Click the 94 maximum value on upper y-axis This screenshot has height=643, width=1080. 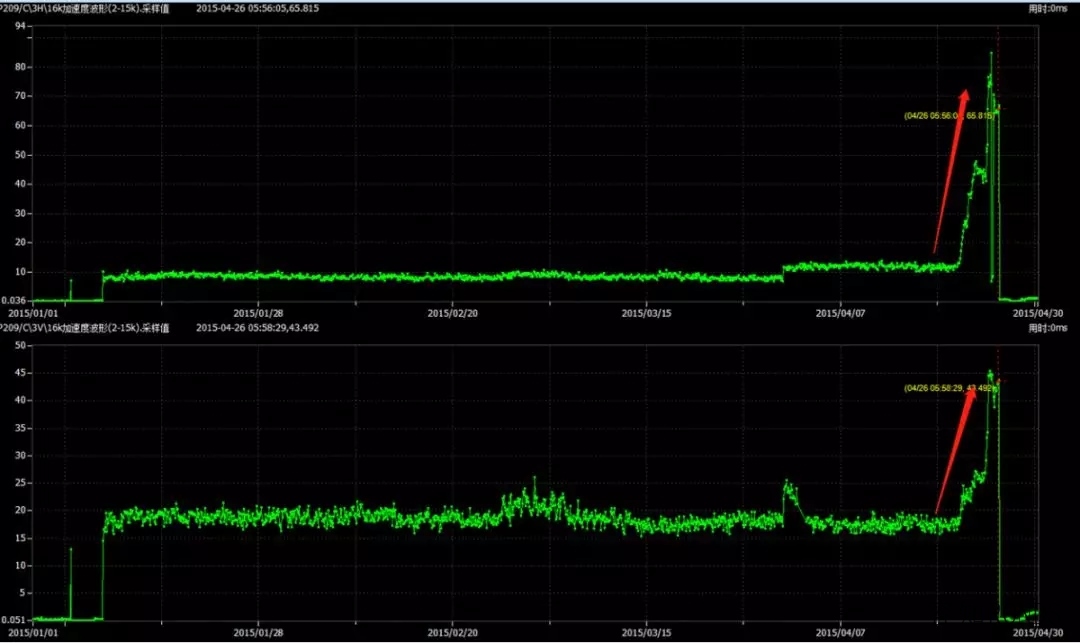pos(19,26)
